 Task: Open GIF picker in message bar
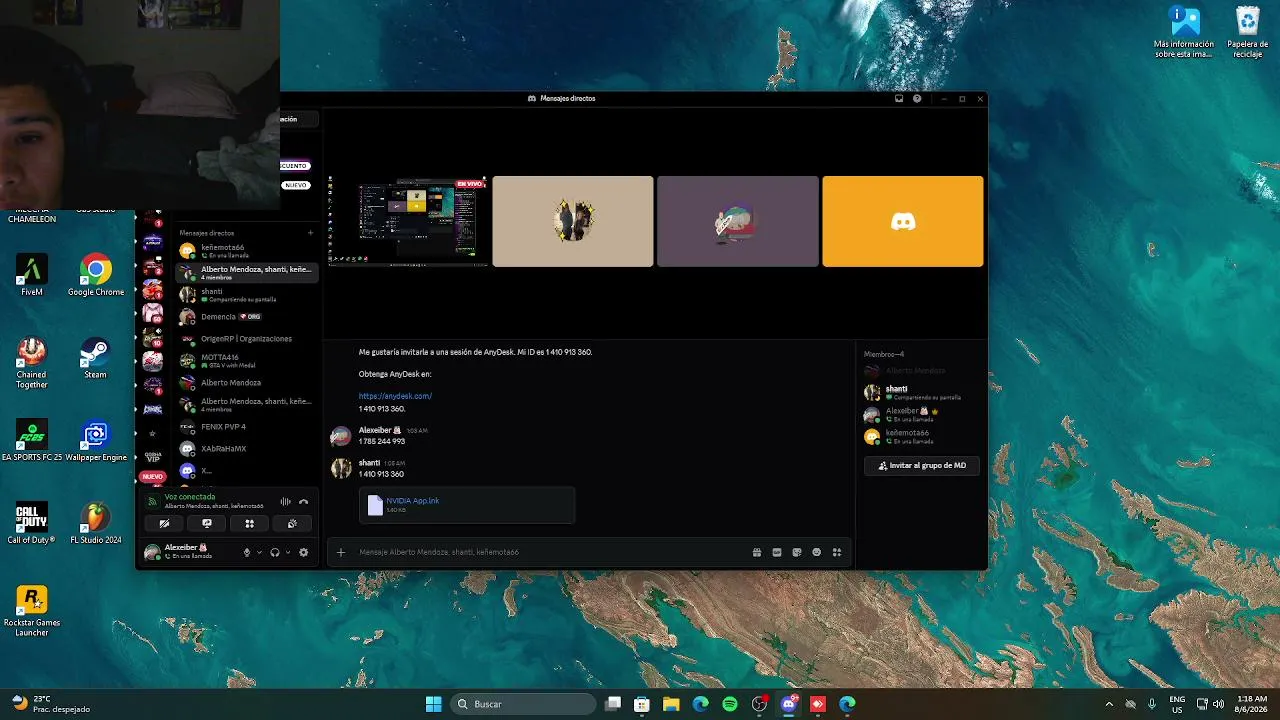point(777,552)
